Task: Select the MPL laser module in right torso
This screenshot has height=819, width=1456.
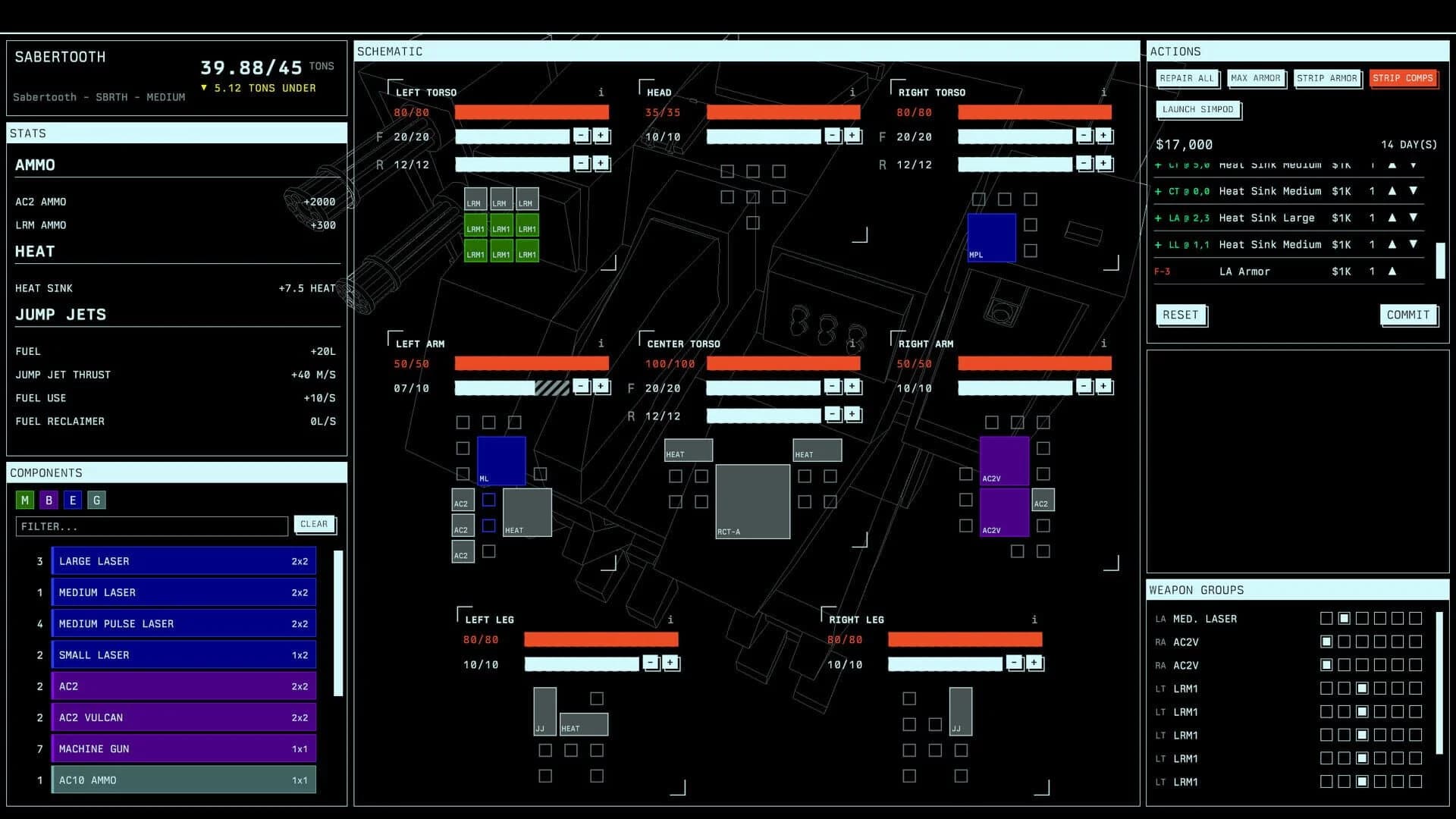Action: 991,237
